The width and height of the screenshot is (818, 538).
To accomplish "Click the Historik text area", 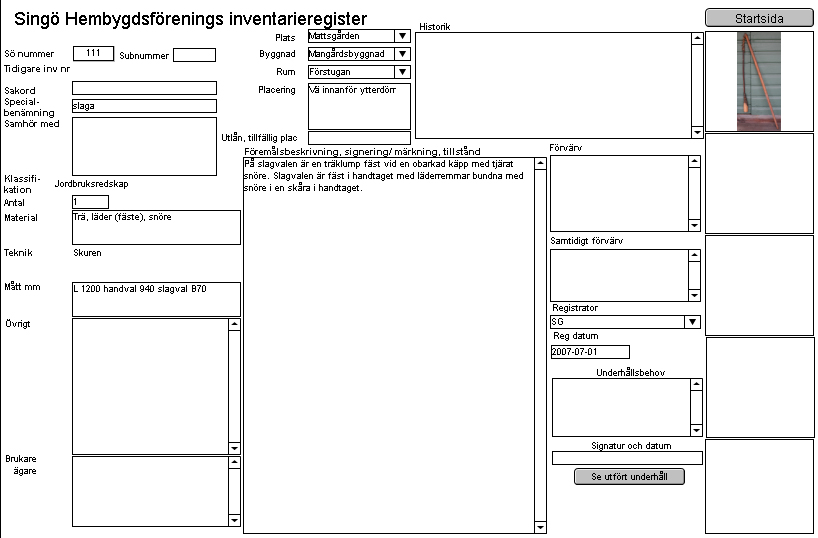I will click(554, 86).
